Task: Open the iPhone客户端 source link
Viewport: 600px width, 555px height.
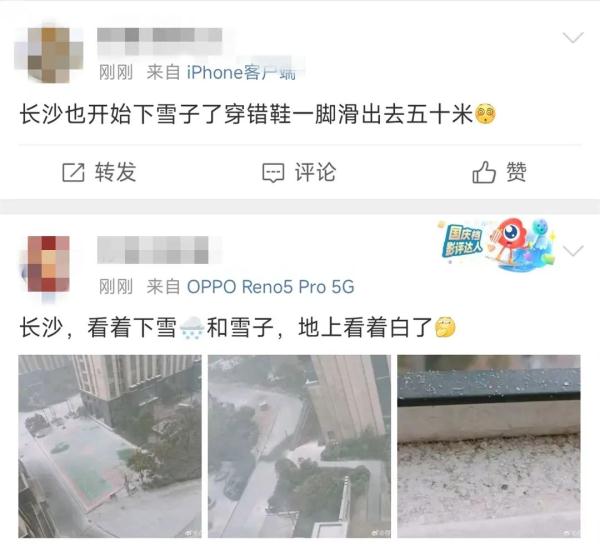Action: (x=241, y=72)
